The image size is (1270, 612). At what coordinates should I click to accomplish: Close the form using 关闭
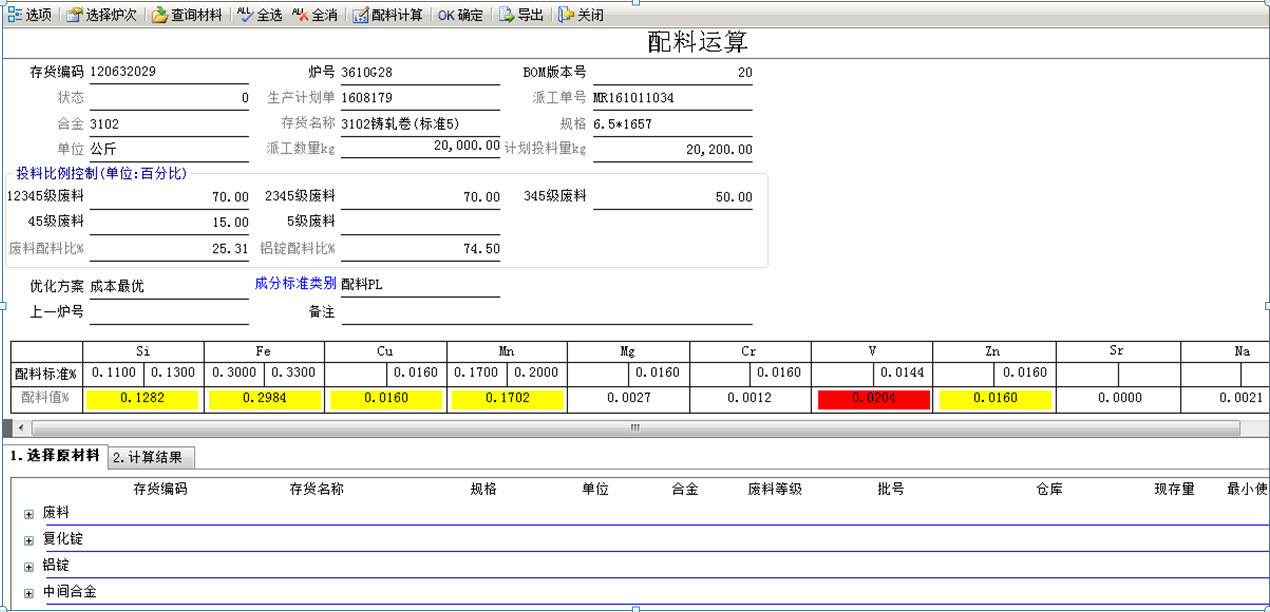click(581, 15)
